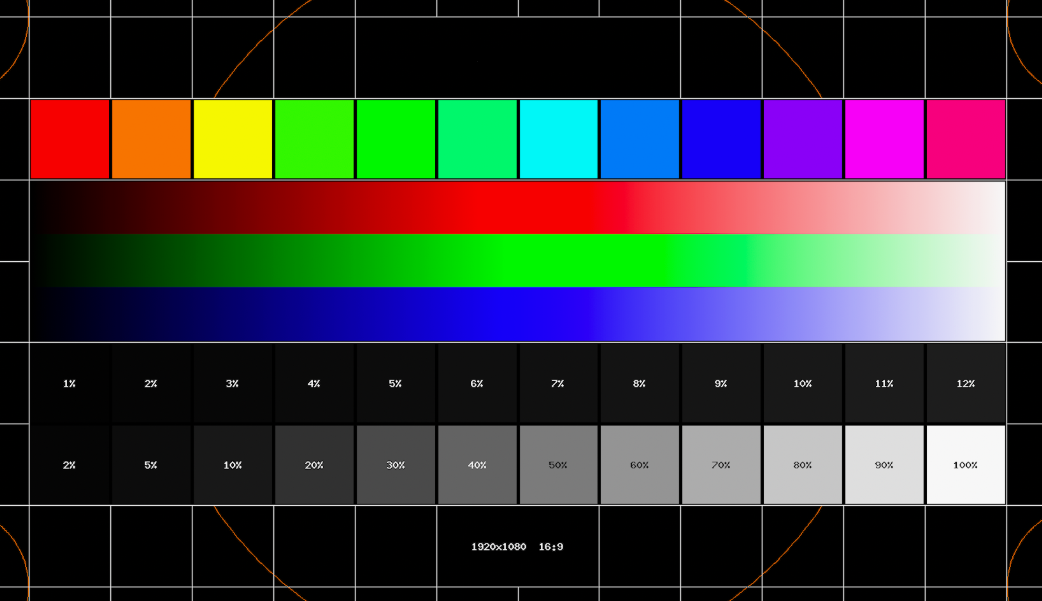
Task: Click the purple color swatch
Action: pos(803,139)
